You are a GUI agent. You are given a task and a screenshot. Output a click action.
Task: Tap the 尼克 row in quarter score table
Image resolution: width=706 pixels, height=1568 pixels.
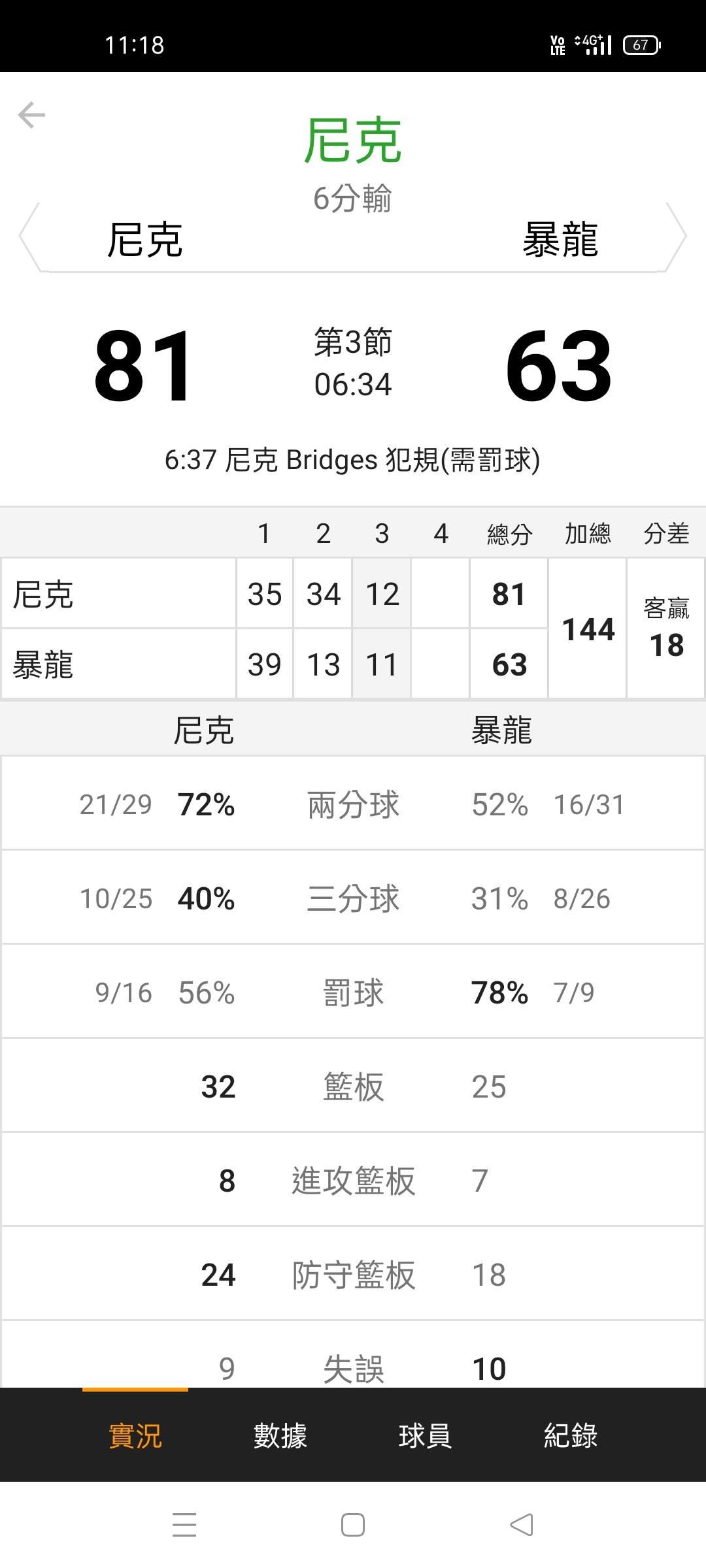coord(118,594)
